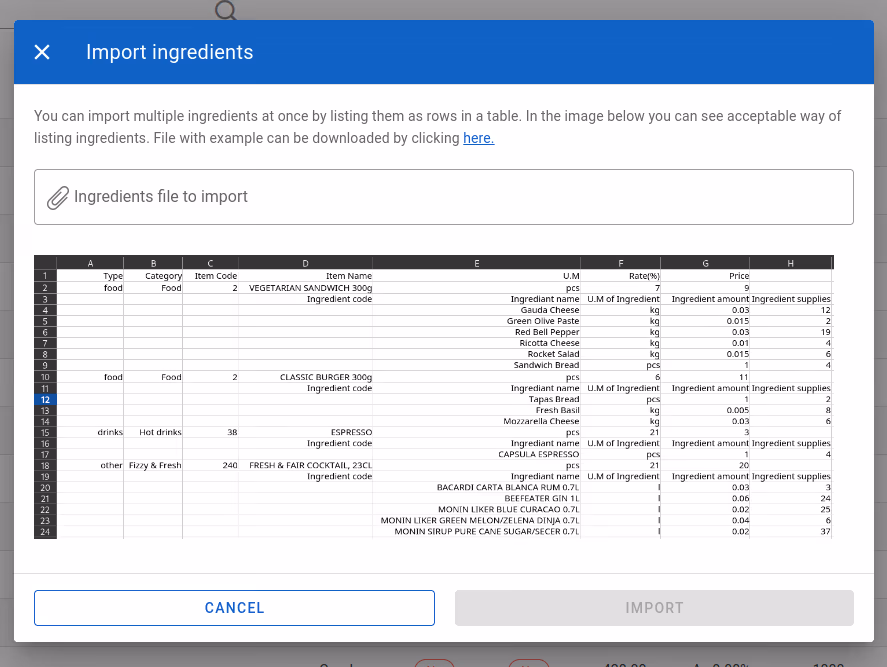
Task: Download the example file via 'here.' link
Action: [479, 138]
